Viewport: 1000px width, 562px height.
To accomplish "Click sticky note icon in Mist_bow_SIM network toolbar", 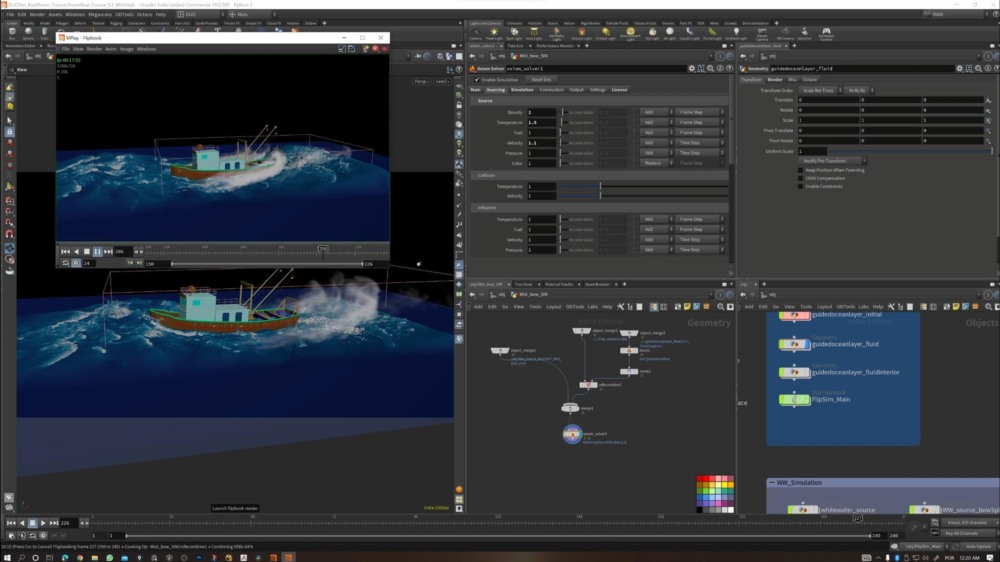I will (687, 307).
